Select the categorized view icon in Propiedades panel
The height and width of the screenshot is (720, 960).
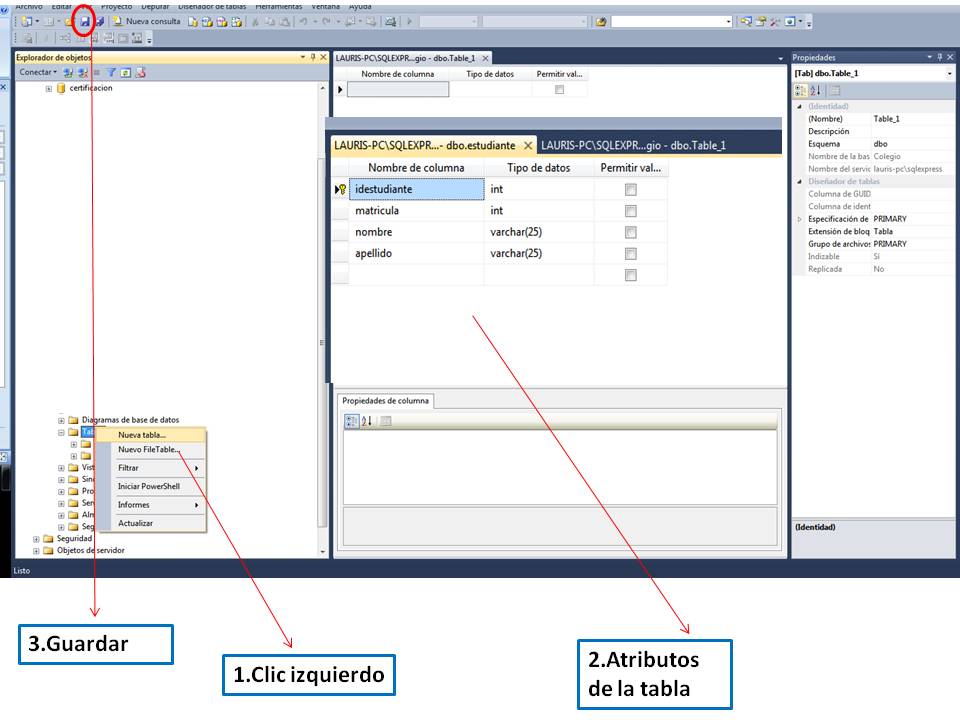[800, 90]
